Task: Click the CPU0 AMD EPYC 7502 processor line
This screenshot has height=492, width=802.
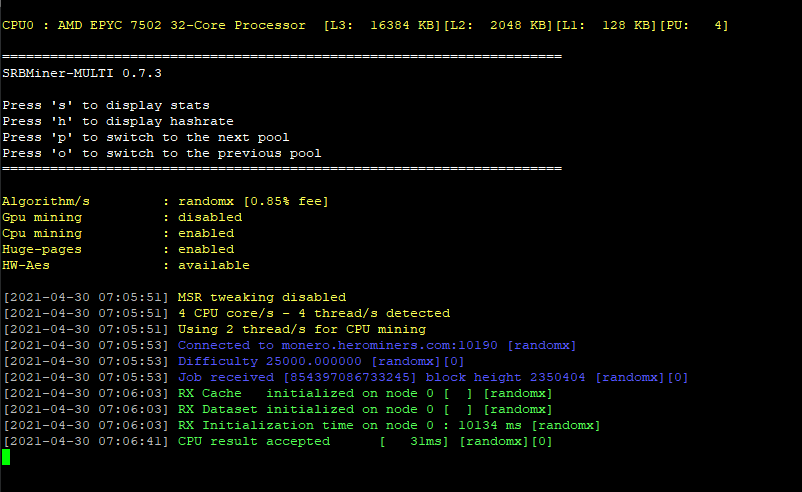Action: pyautogui.click(x=365, y=25)
